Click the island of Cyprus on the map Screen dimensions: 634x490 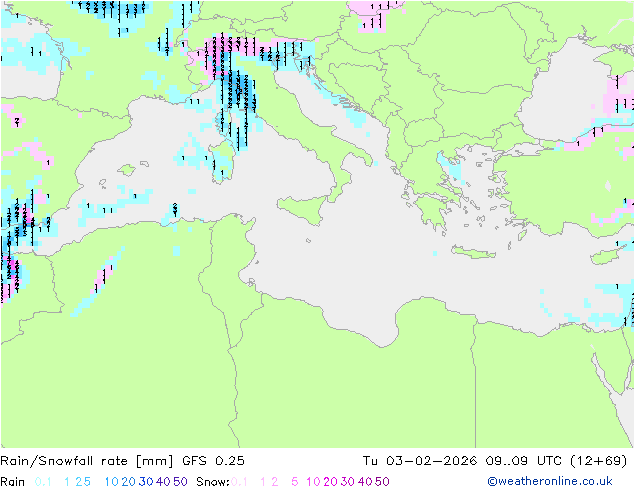(609, 255)
